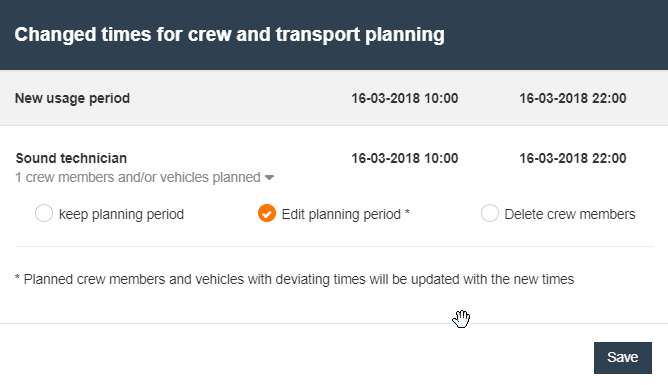The image size is (668, 385).
Task: Click the asterisk after Edit planning period
Action: tap(407, 211)
